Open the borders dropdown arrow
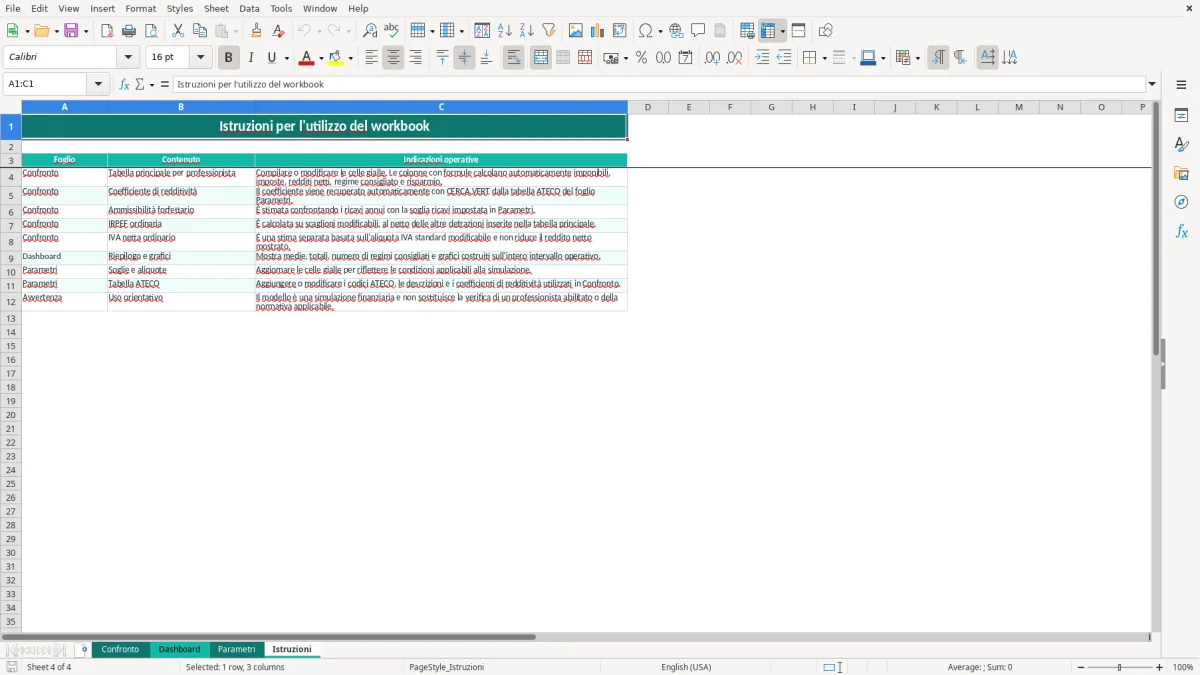The width and height of the screenshot is (1200, 675). pyautogui.click(x=824, y=58)
